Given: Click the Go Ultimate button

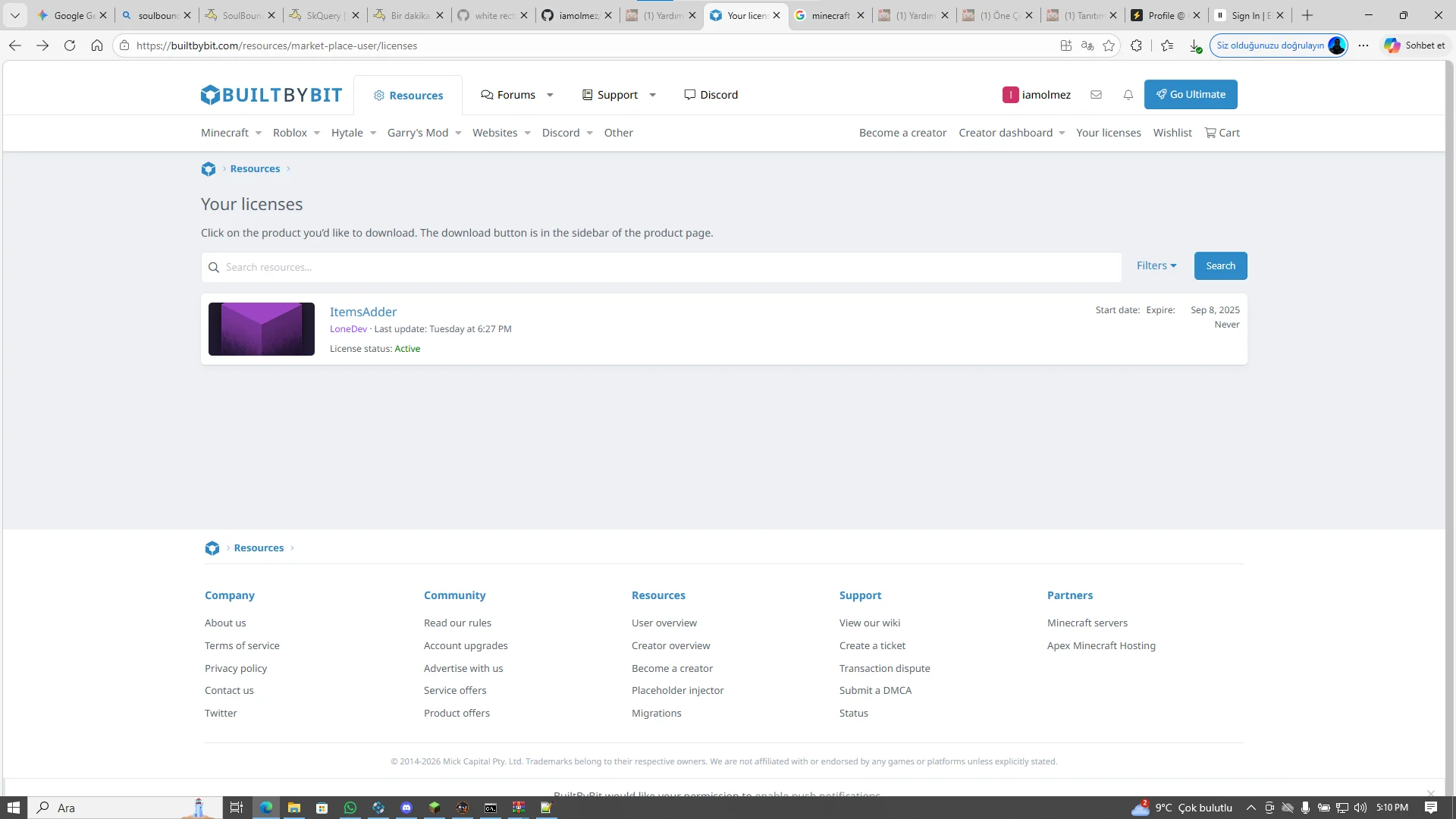Looking at the screenshot, I should 1191,95.
